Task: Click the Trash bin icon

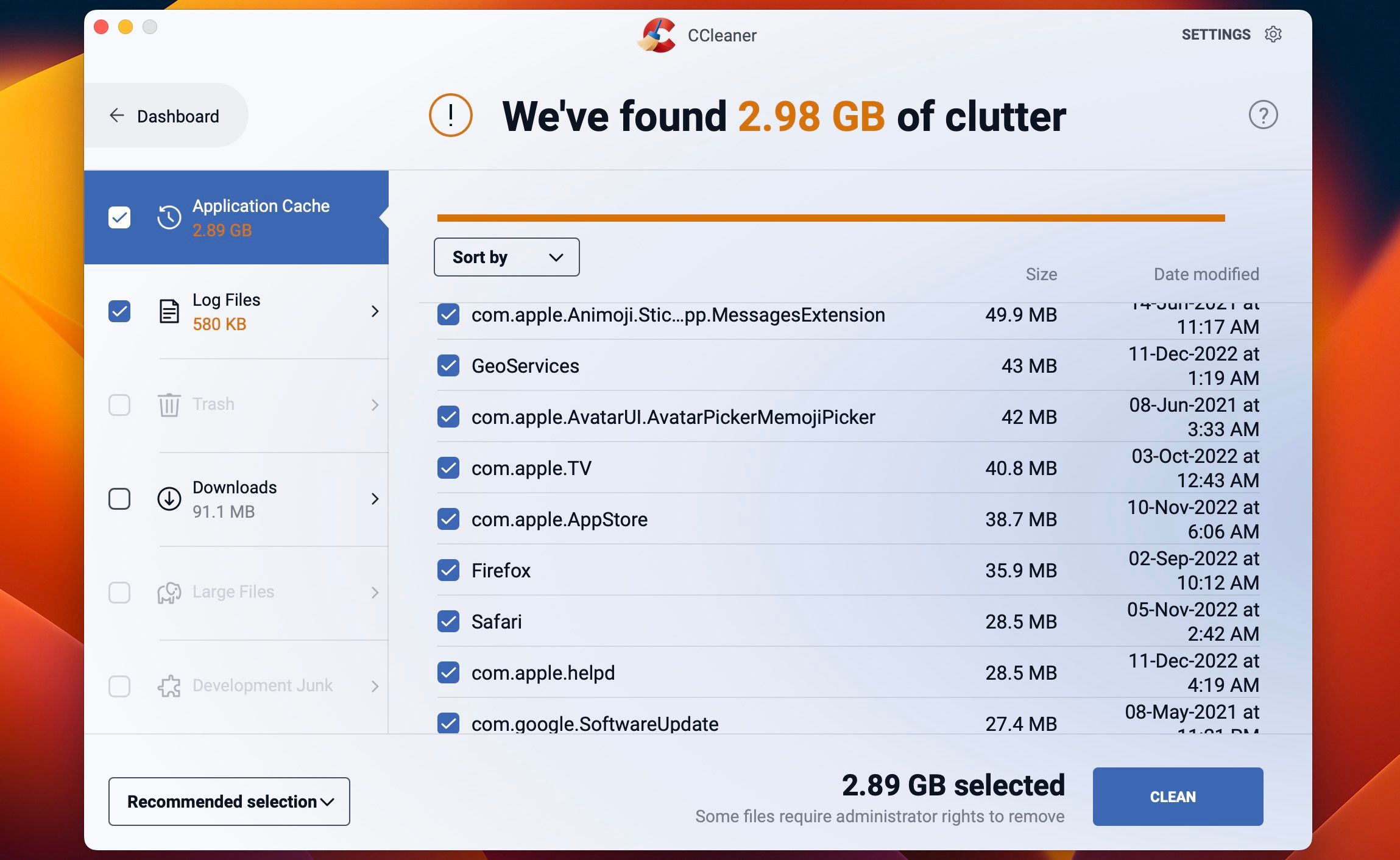Action: pos(169,405)
